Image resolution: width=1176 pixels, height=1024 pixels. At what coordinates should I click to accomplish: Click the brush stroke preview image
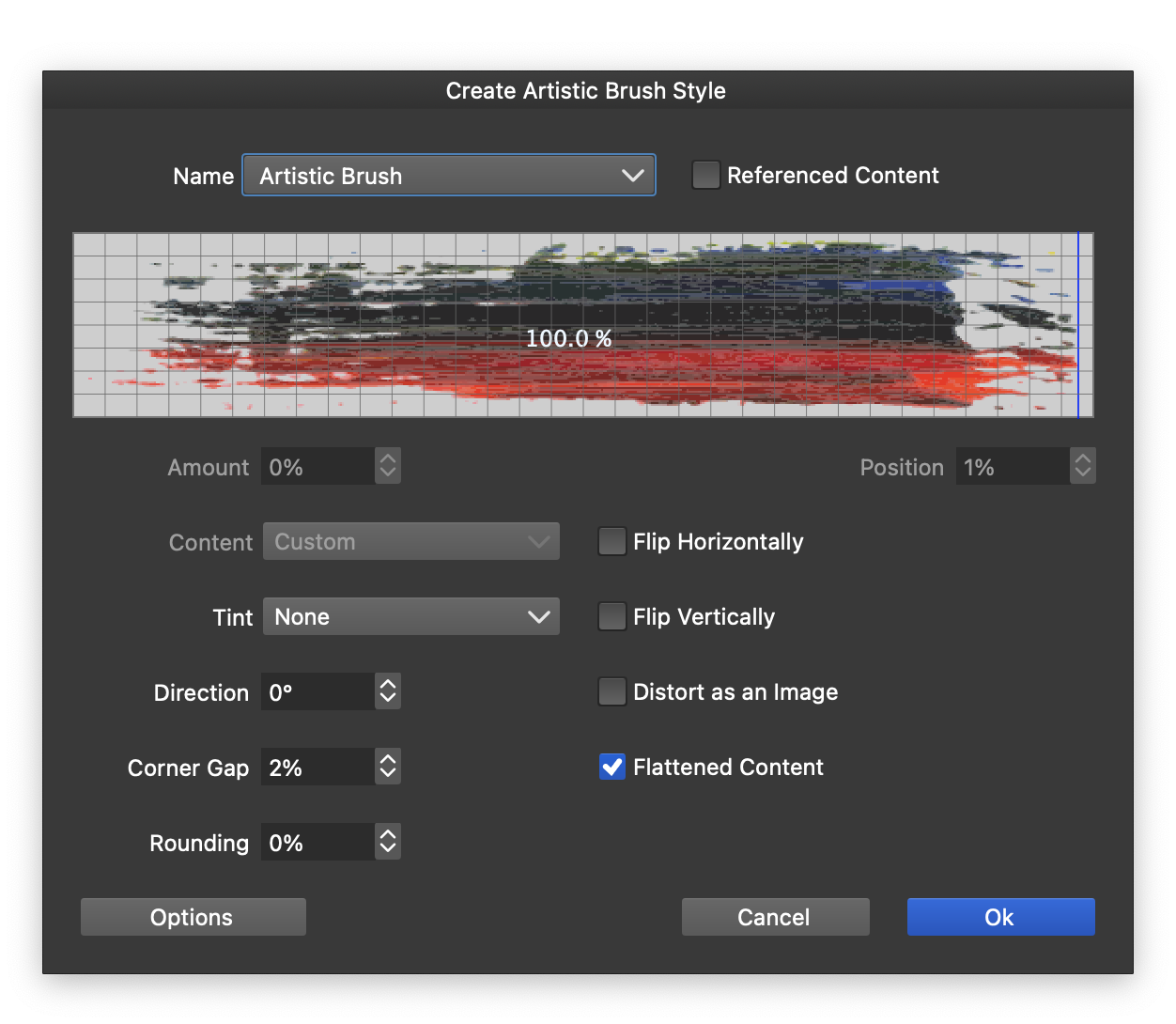(x=582, y=325)
